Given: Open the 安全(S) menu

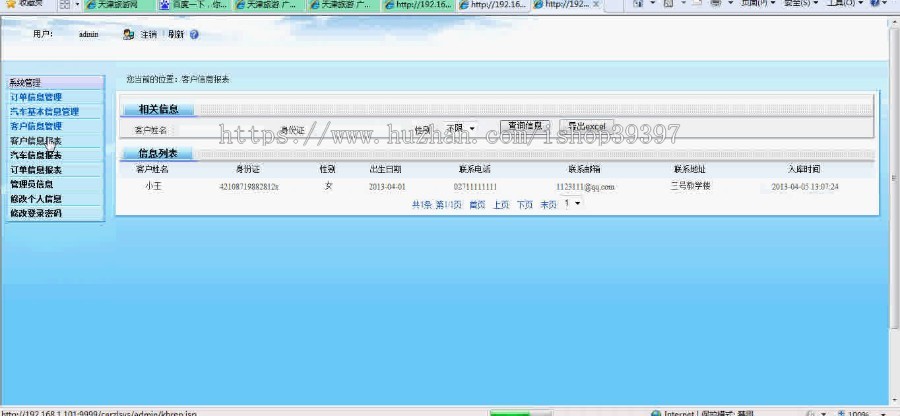Looking at the screenshot, I should click(801, 3).
